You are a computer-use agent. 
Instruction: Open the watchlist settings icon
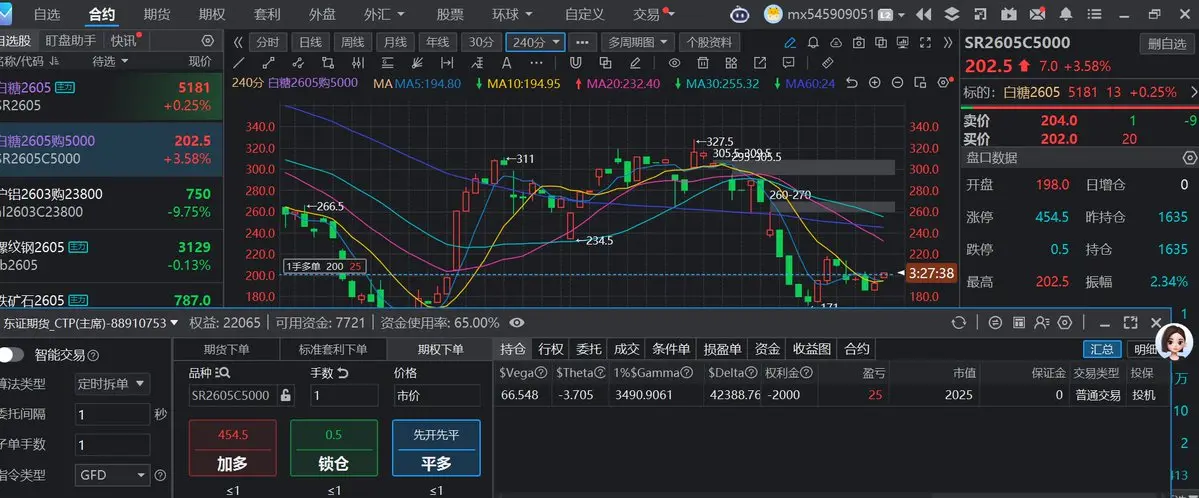207,41
